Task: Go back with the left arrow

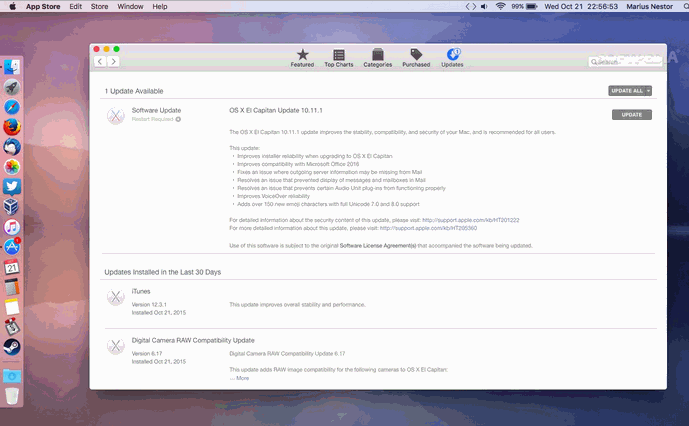Action: pos(100,62)
